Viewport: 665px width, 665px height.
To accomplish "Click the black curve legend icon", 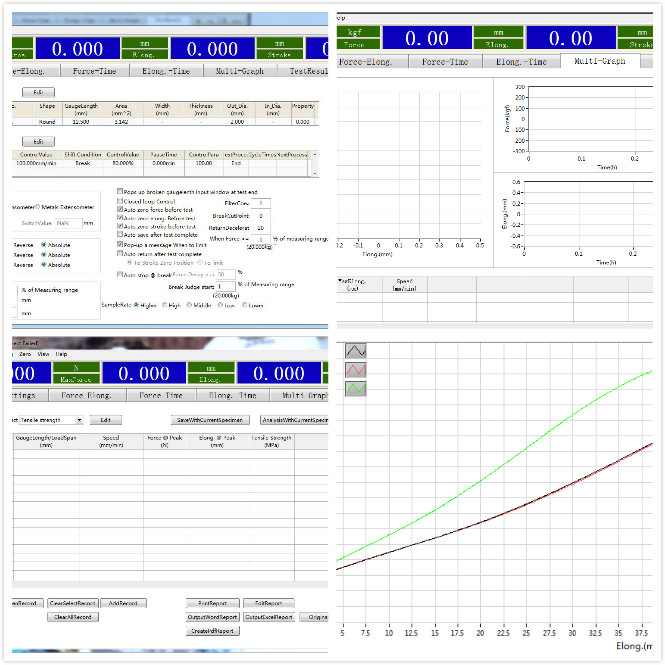I will (355, 352).
